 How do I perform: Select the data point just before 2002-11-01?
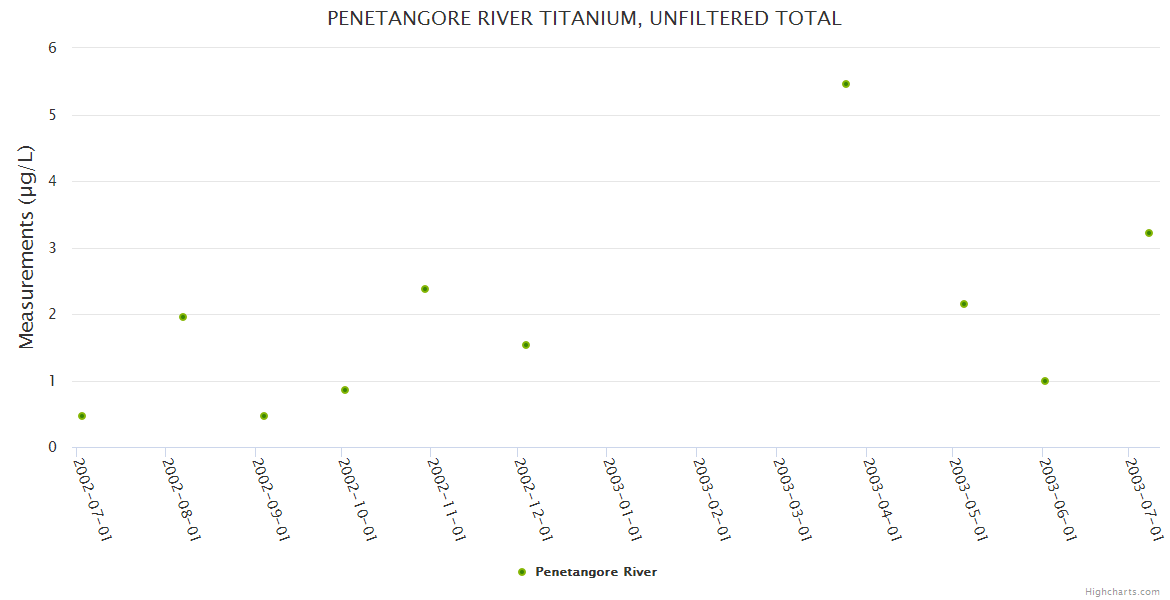425,289
